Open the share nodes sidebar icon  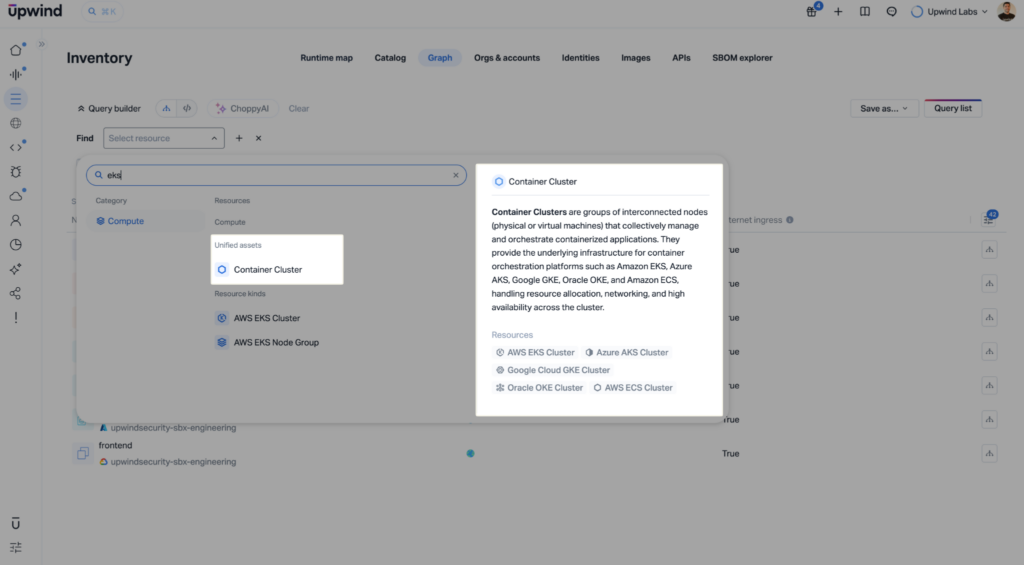pyautogui.click(x=16, y=293)
